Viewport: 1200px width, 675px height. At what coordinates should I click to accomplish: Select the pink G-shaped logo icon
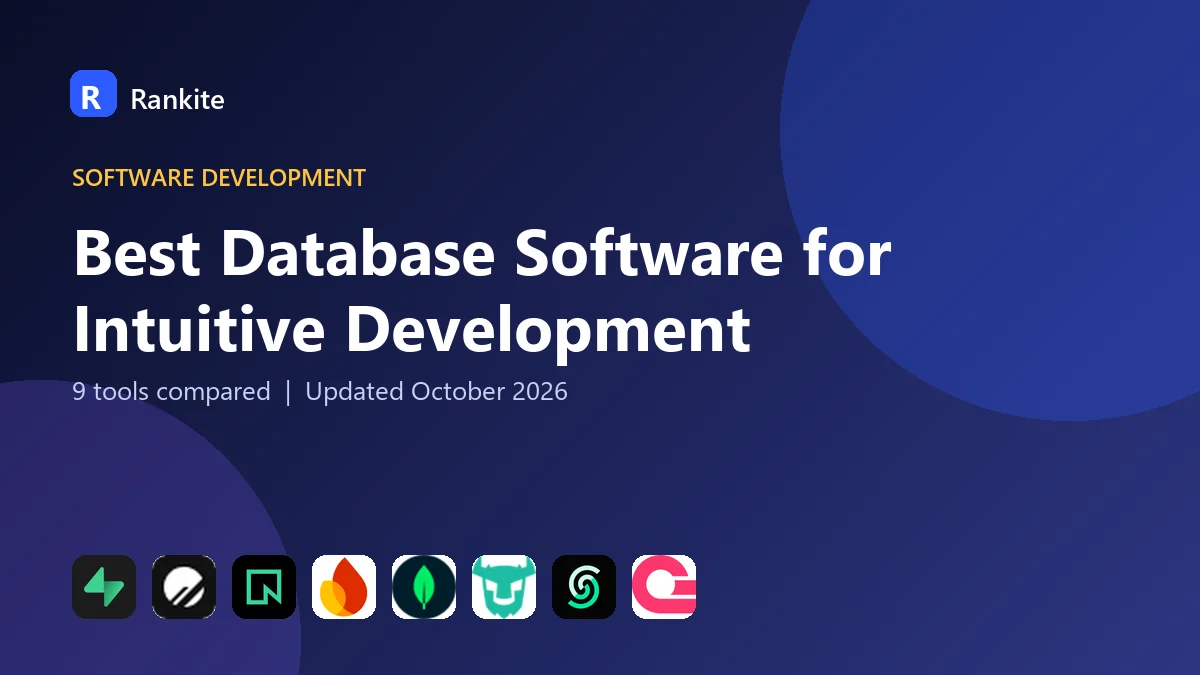click(x=664, y=587)
